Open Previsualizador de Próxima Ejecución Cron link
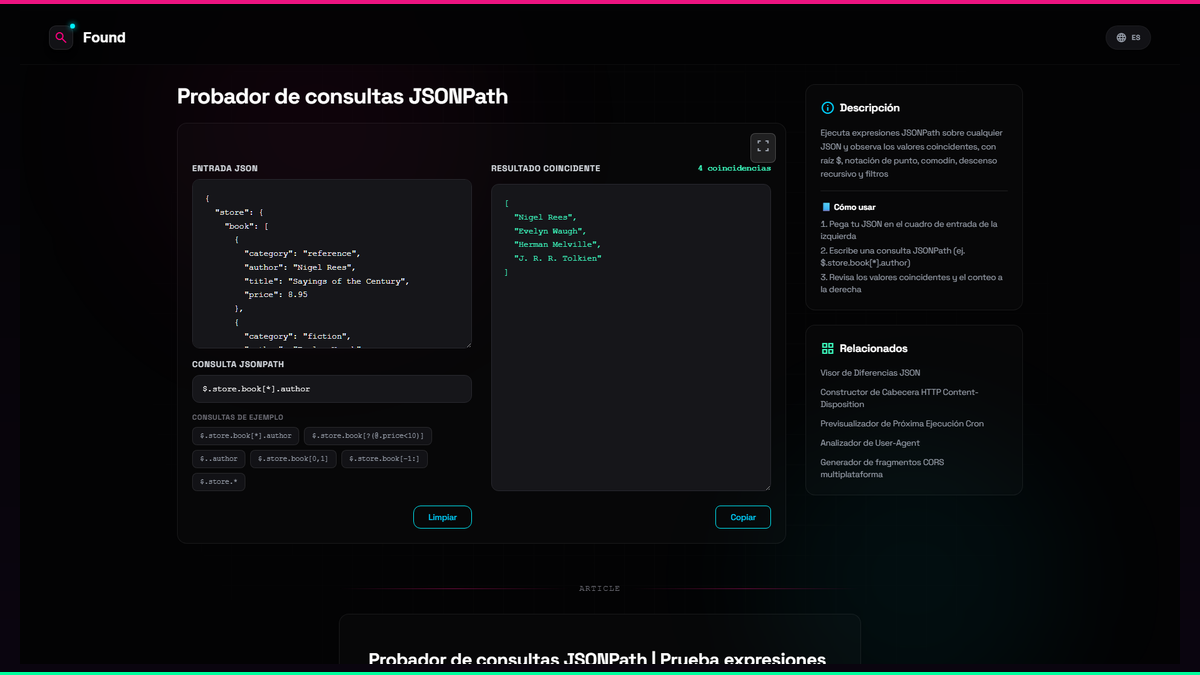The image size is (1200, 675). tap(902, 424)
